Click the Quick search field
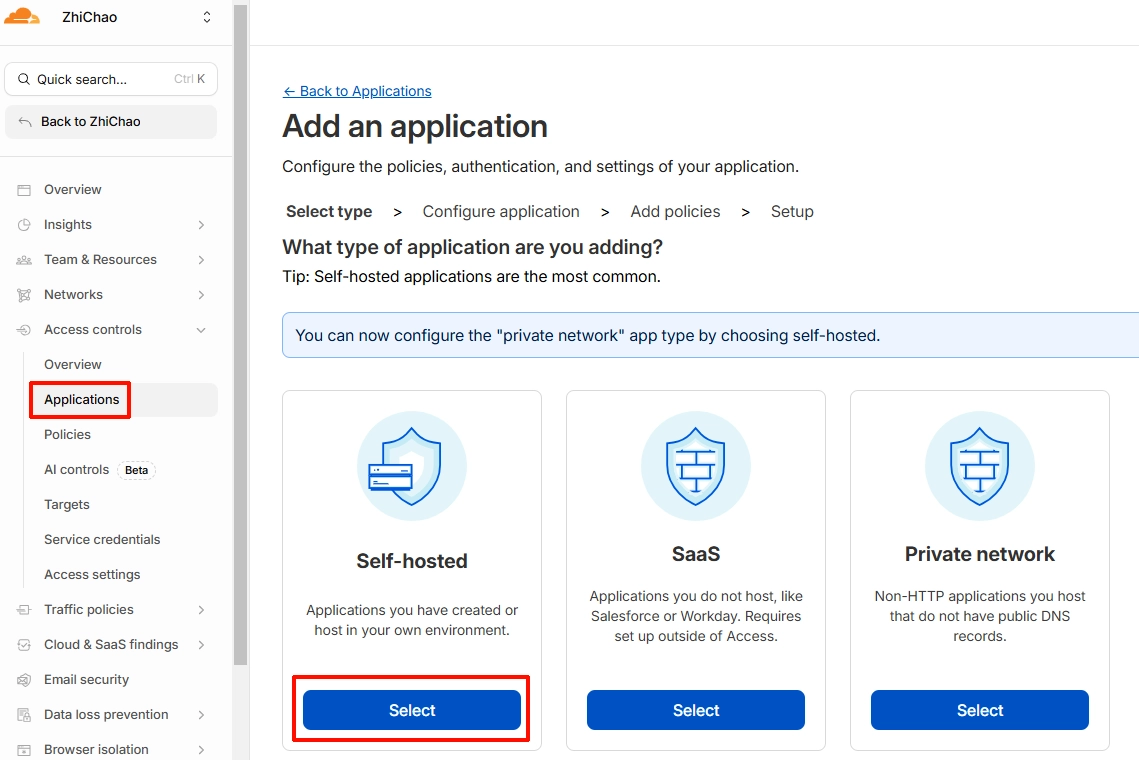This screenshot has height=760, width=1139. pyautogui.click(x=110, y=79)
